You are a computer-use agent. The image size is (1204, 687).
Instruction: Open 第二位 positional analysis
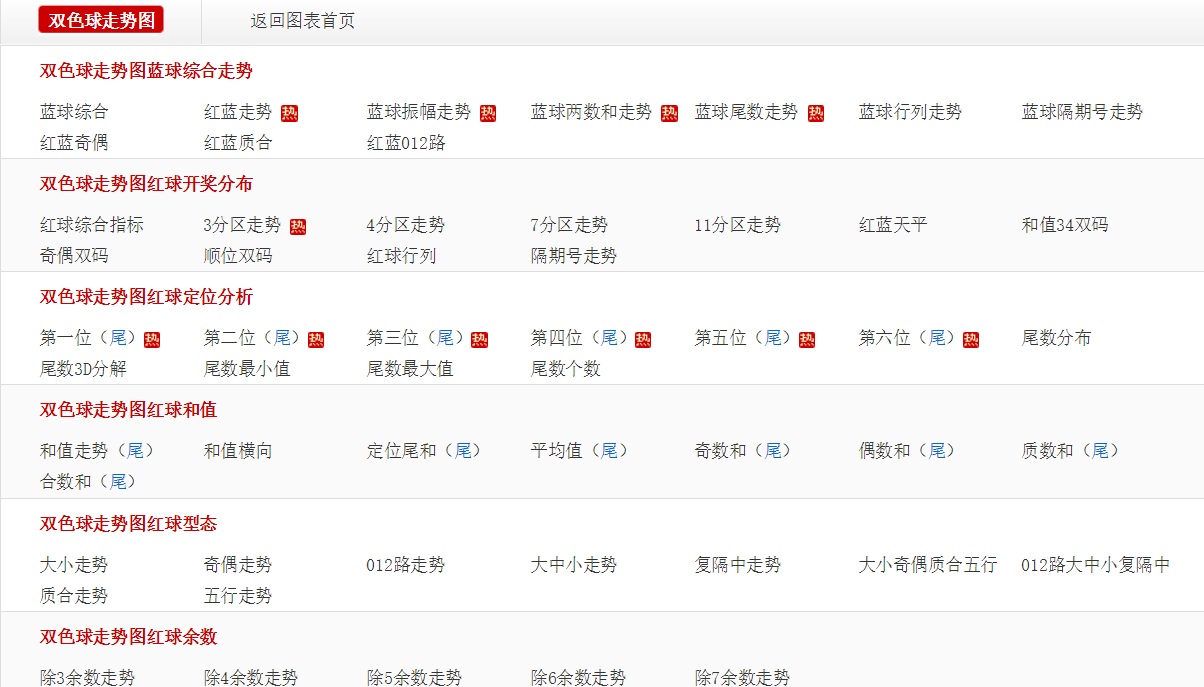pos(230,338)
